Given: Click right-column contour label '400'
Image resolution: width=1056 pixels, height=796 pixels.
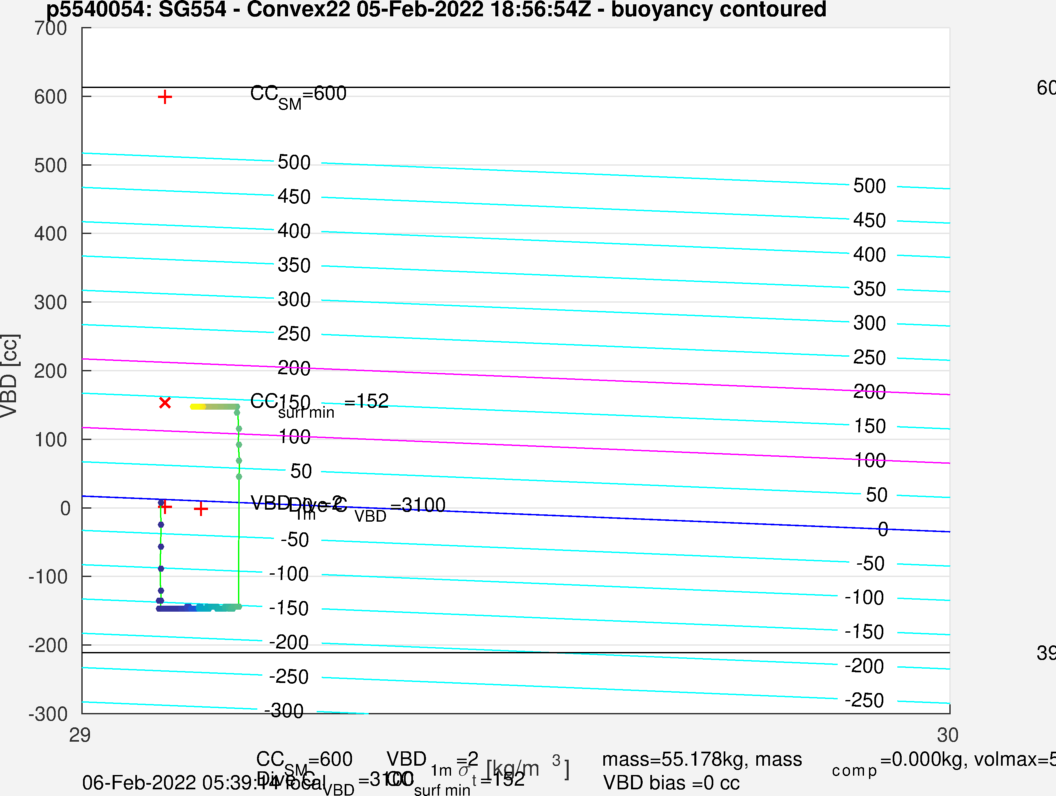Looking at the screenshot, I should (869, 255).
